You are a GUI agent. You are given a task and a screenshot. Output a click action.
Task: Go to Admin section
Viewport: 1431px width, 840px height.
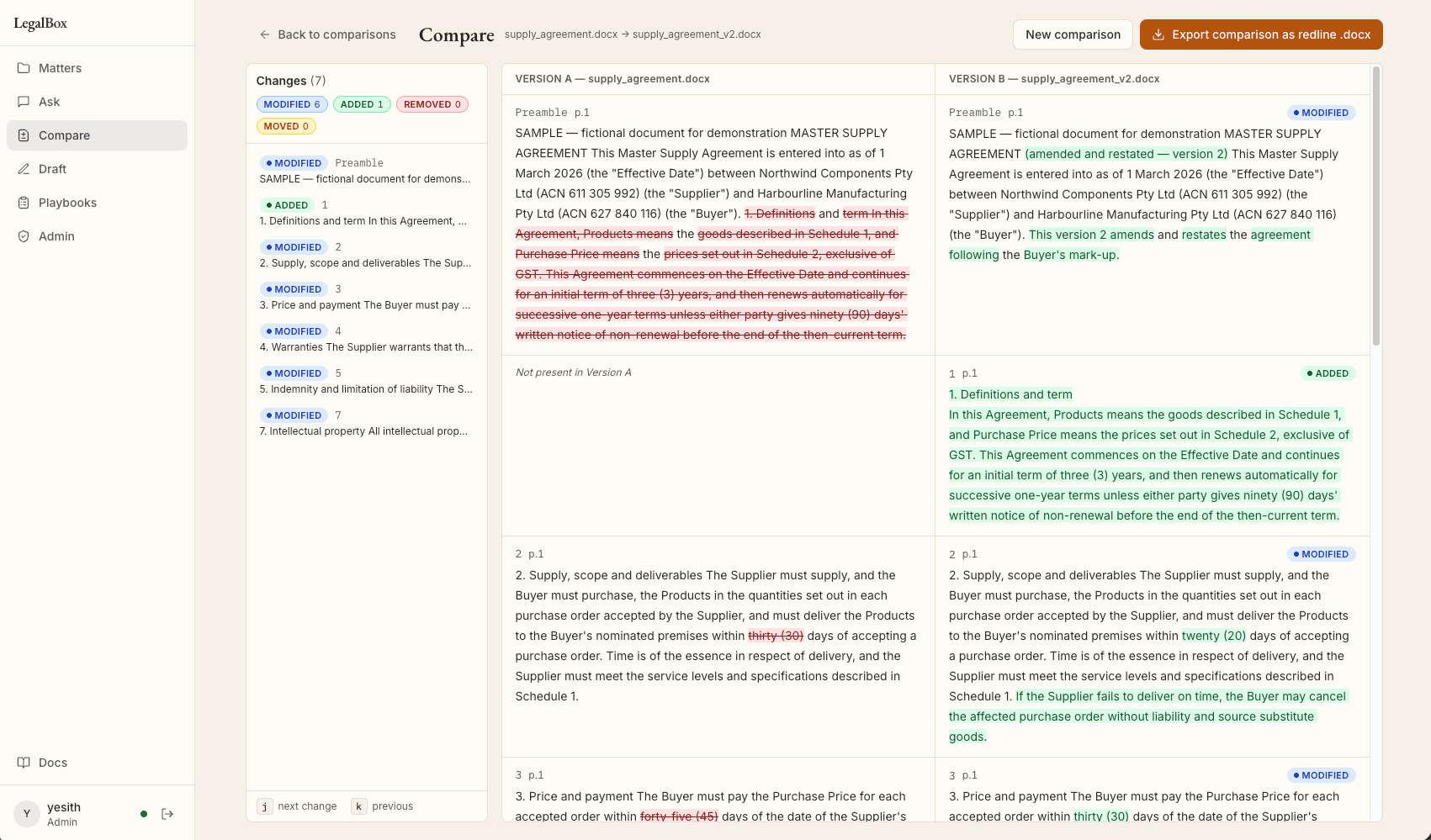pos(97,236)
